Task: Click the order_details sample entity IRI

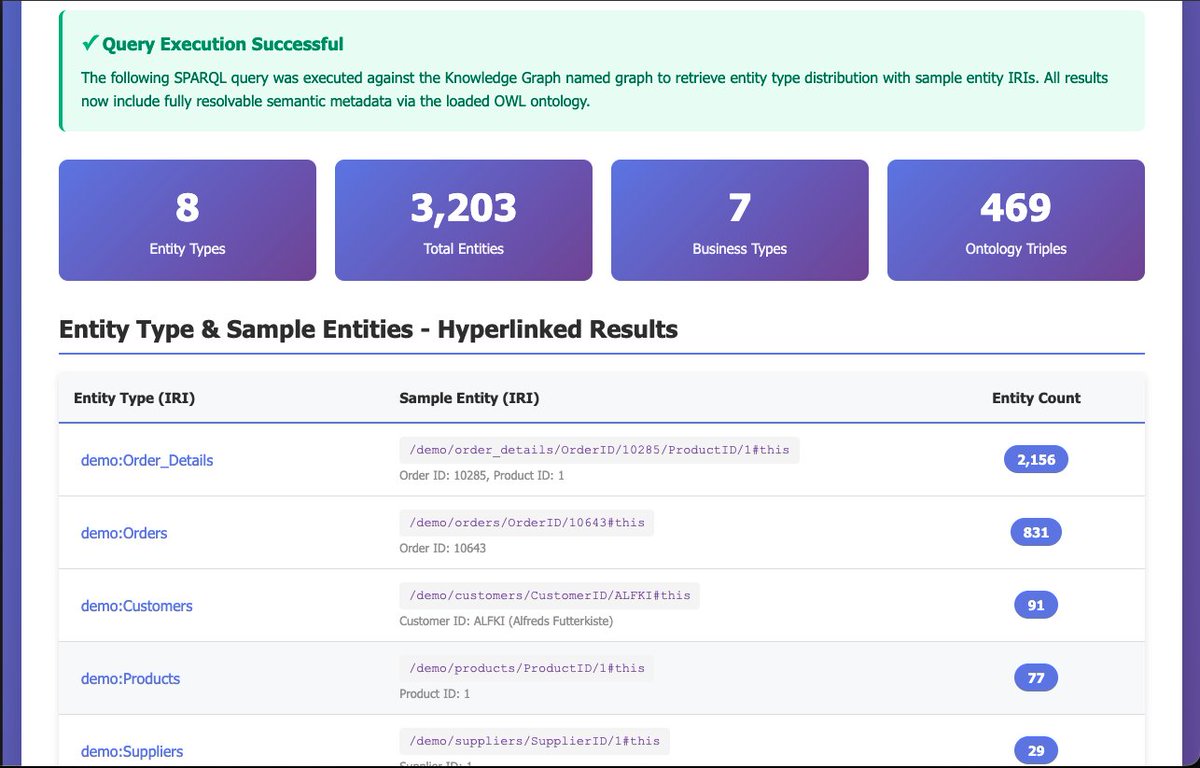Action: coord(598,449)
